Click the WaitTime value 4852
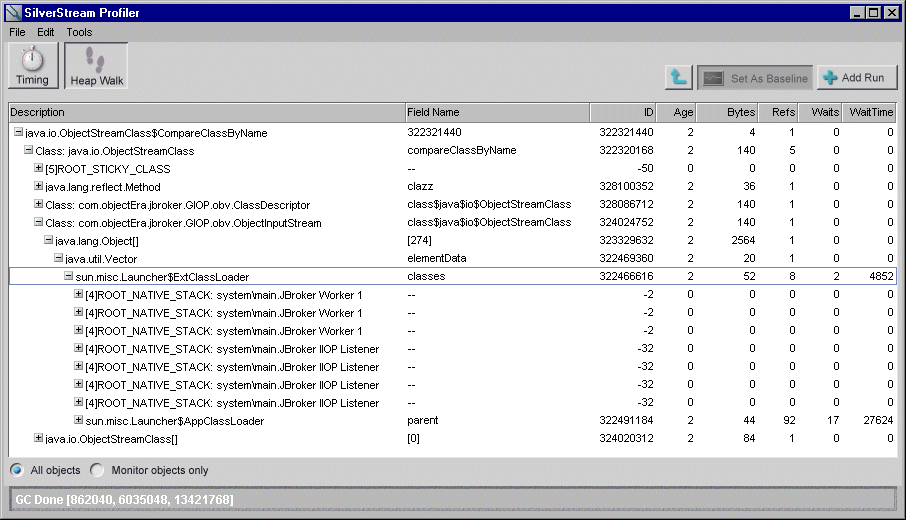906x520 pixels. pyautogui.click(x=881, y=276)
